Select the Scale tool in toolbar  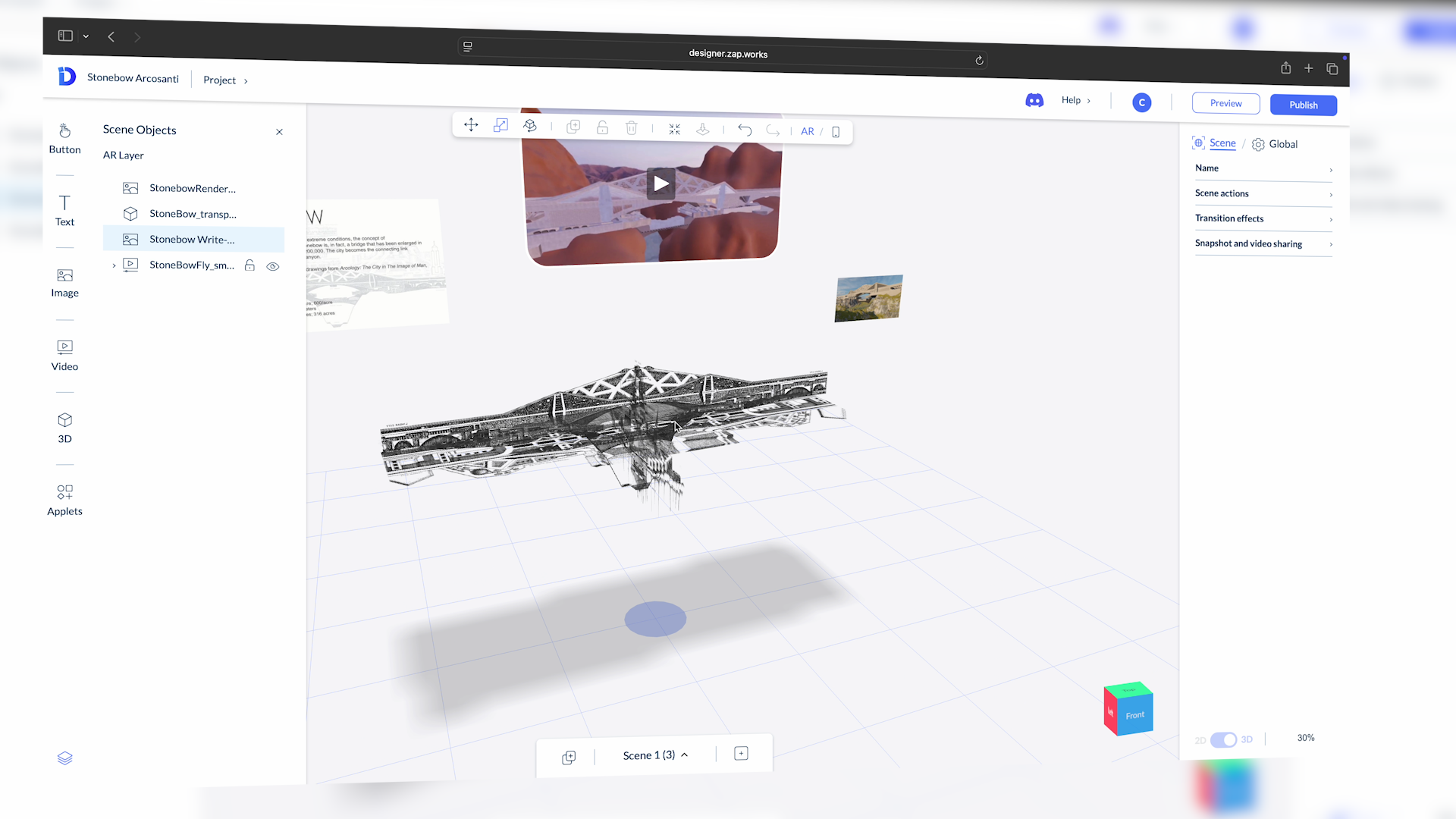coord(500,126)
